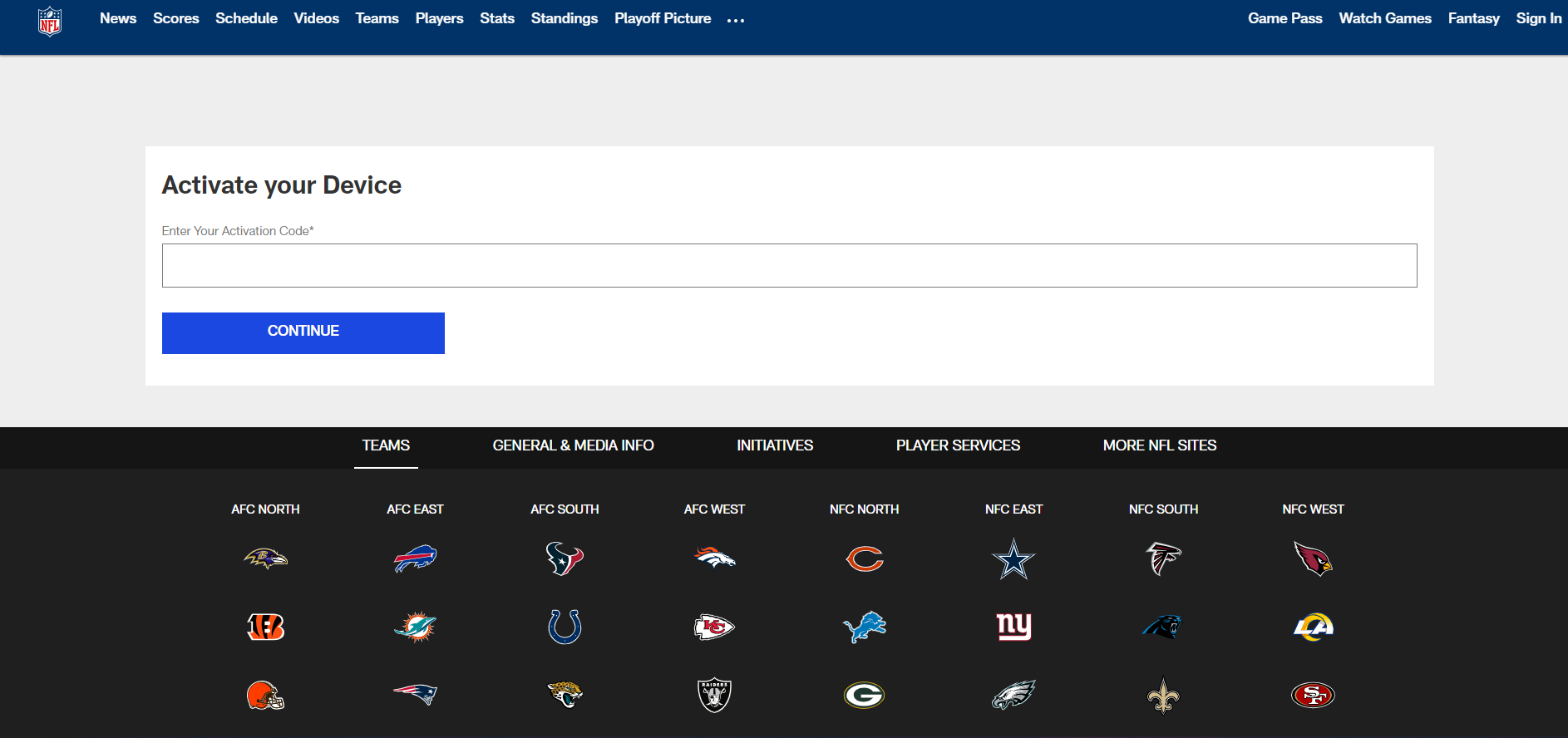Choose the Carolina Panthers logo

(x=1163, y=627)
